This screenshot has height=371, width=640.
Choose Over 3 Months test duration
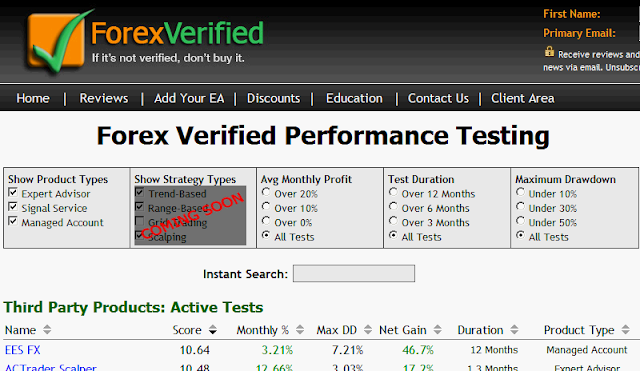pos(393,220)
